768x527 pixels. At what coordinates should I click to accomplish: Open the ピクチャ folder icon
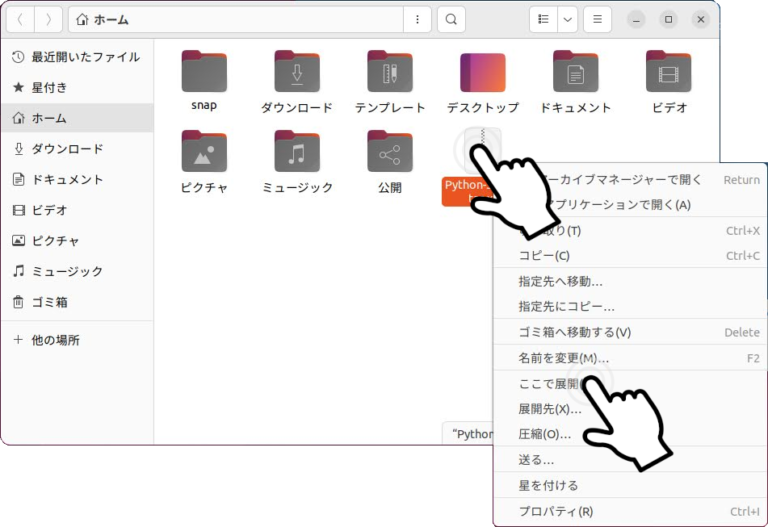pos(204,151)
